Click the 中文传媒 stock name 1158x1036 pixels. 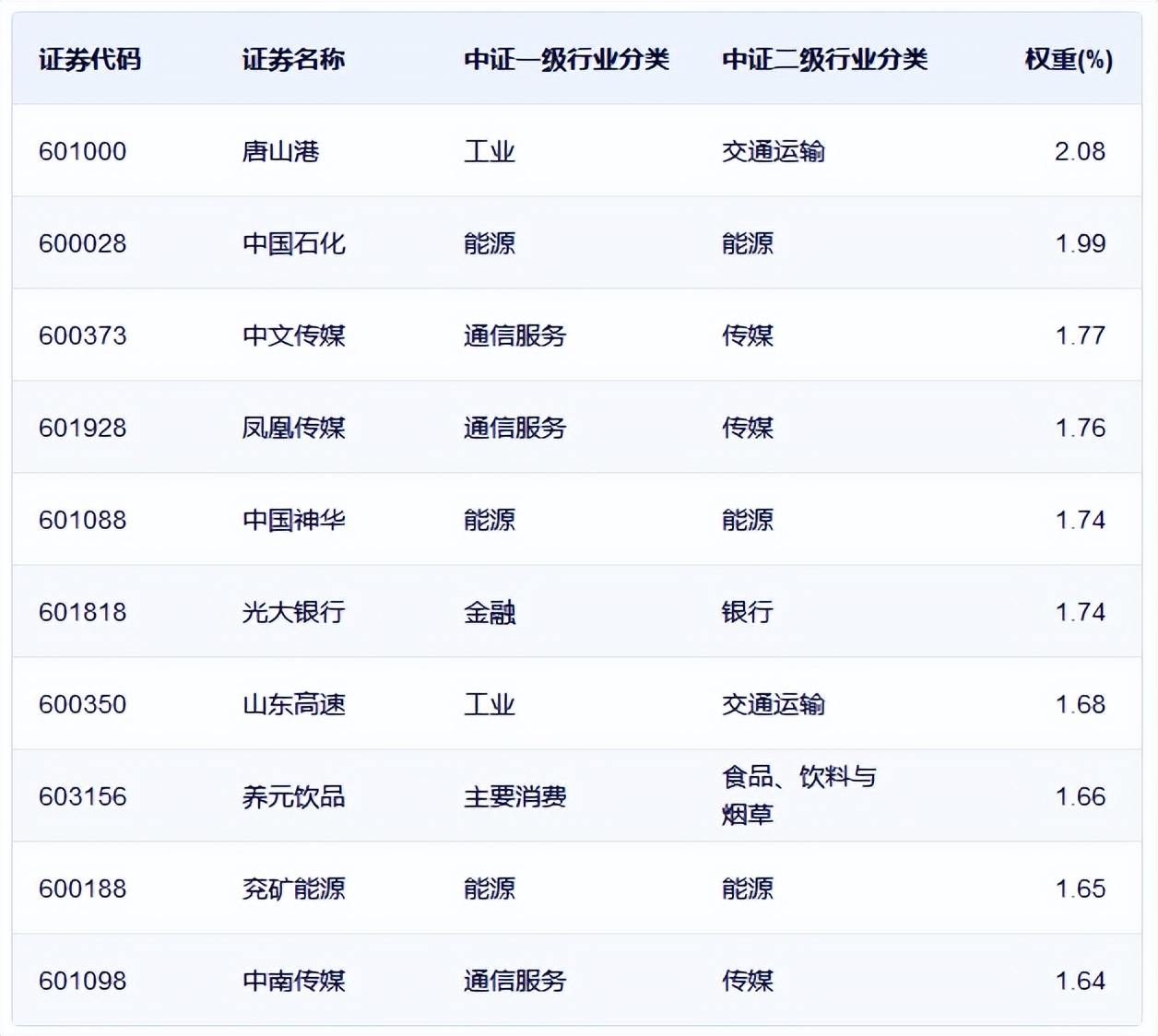[x=292, y=336]
